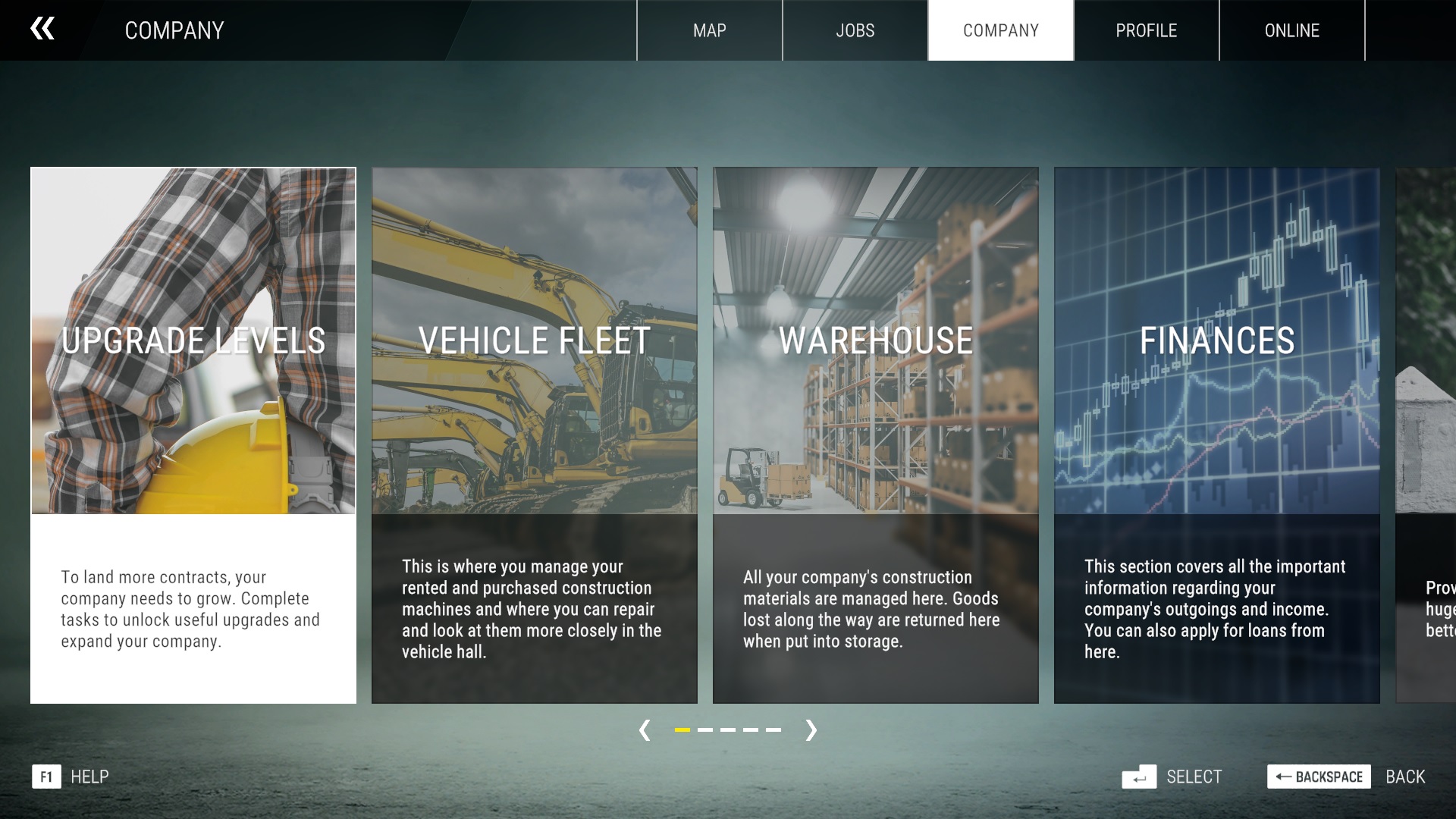1456x819 pixels.
Task: Open the Jobs tab
Action: 855,30
